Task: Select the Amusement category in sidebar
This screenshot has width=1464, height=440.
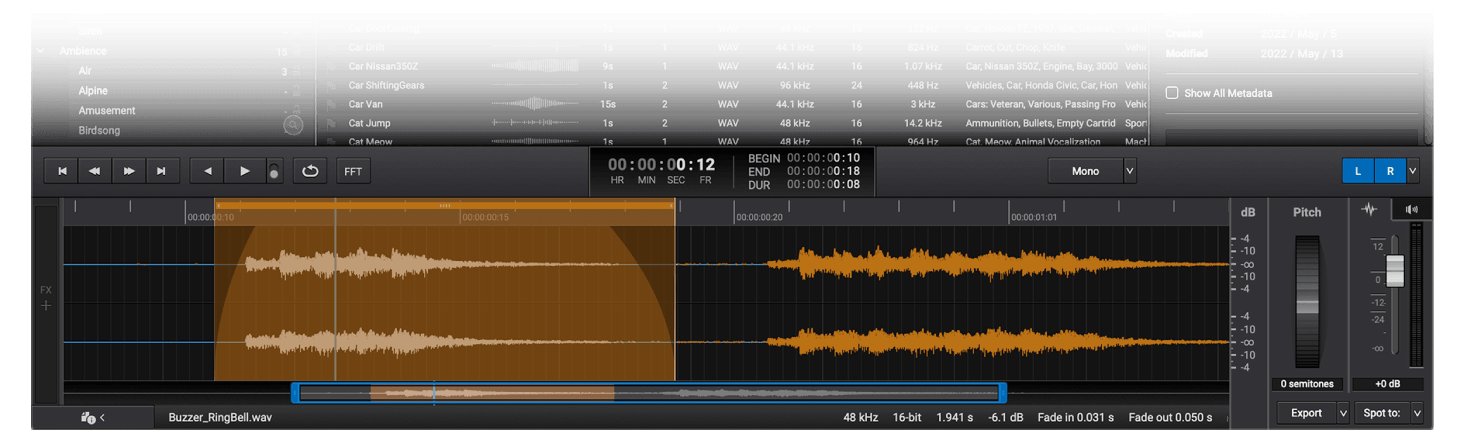Action: click(x=107, y=111)
